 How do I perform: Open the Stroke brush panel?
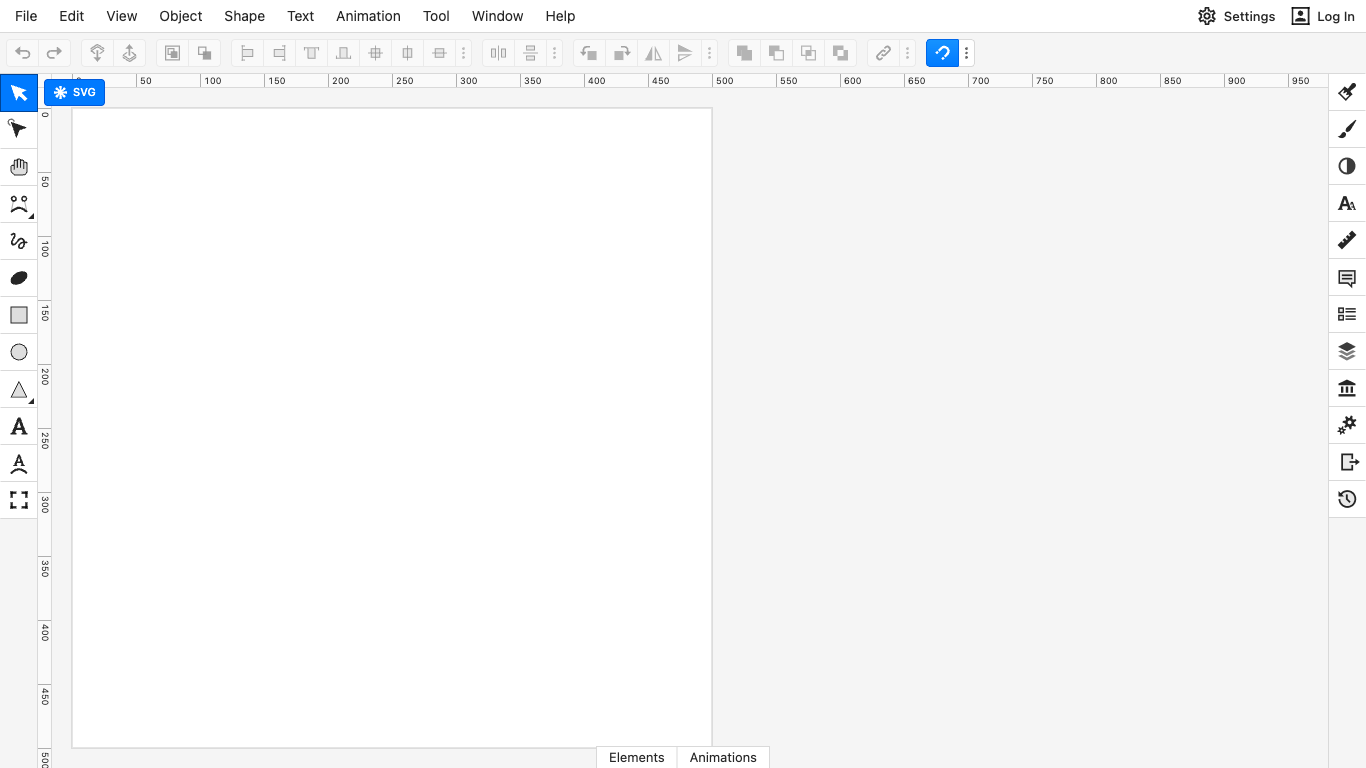point(1347,129)
